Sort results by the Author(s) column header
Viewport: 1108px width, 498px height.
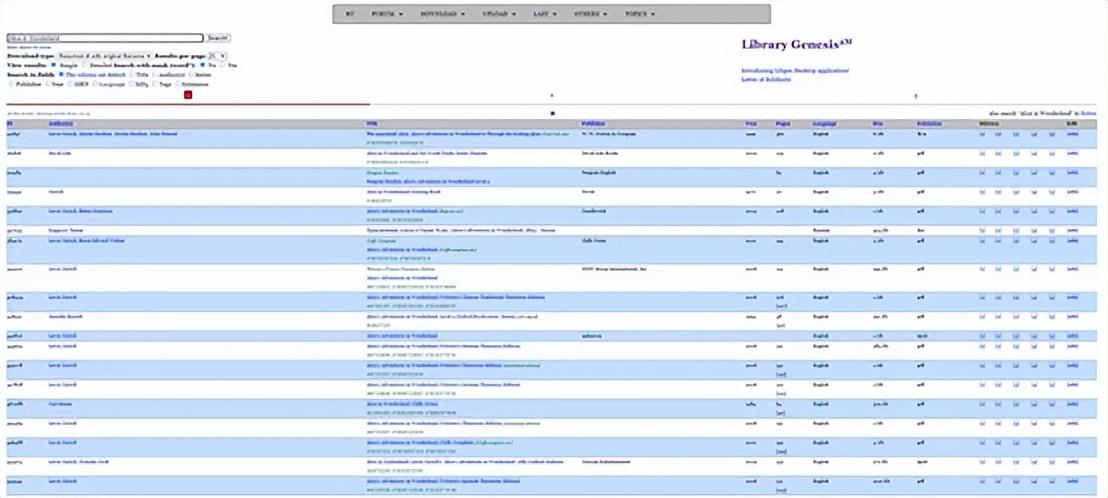tap(61, 124)
